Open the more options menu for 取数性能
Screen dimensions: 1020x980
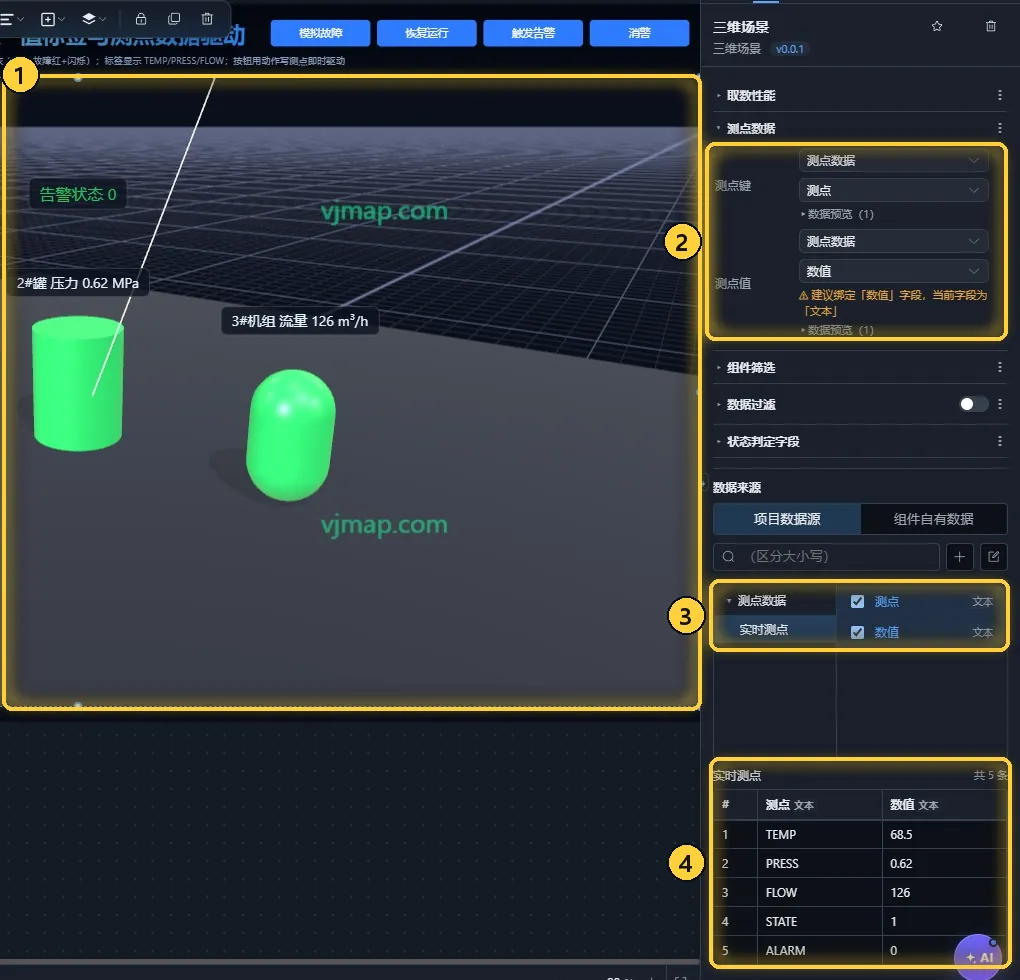pyautogui.click(x=1000, y=96)
